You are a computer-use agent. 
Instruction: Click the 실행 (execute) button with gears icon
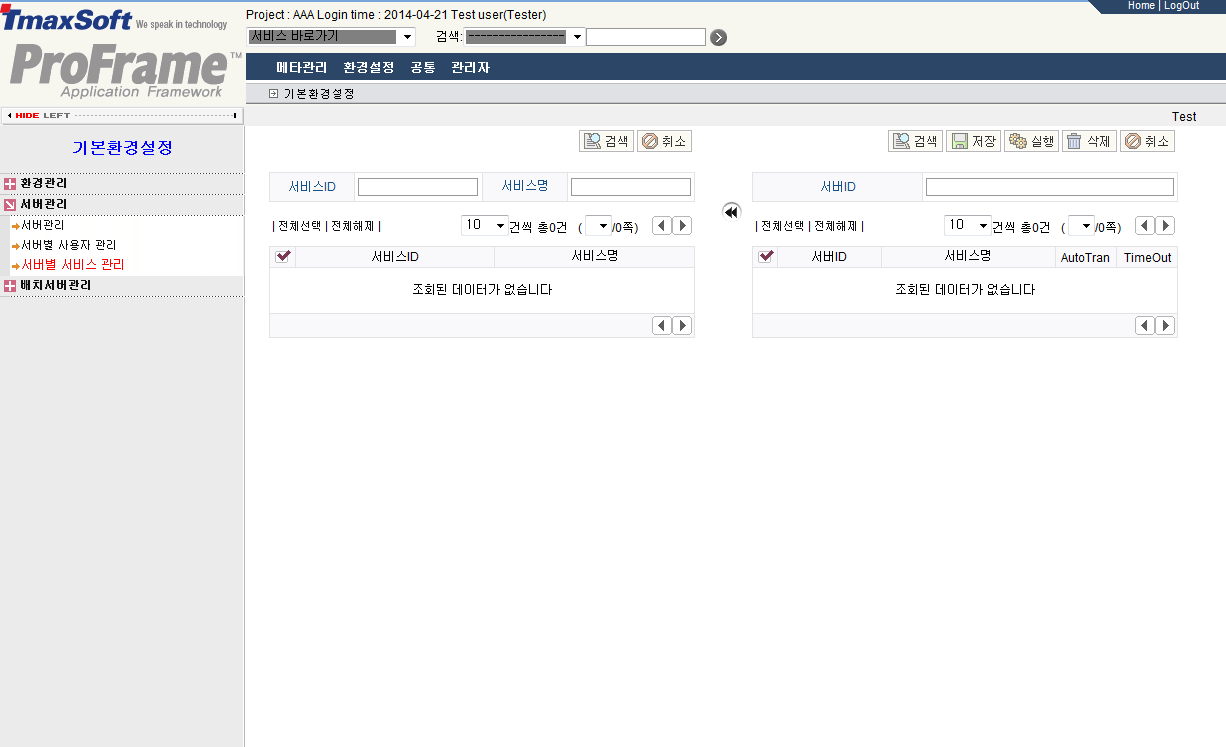1032,142
